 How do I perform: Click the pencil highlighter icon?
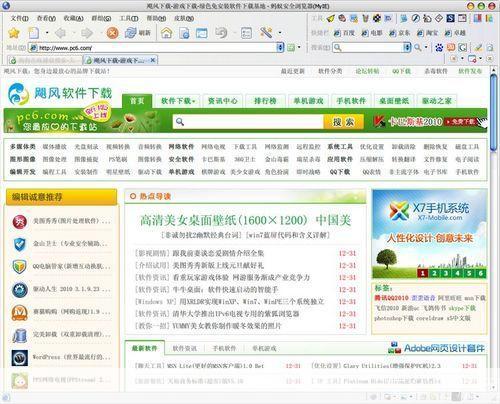(479, 48)
